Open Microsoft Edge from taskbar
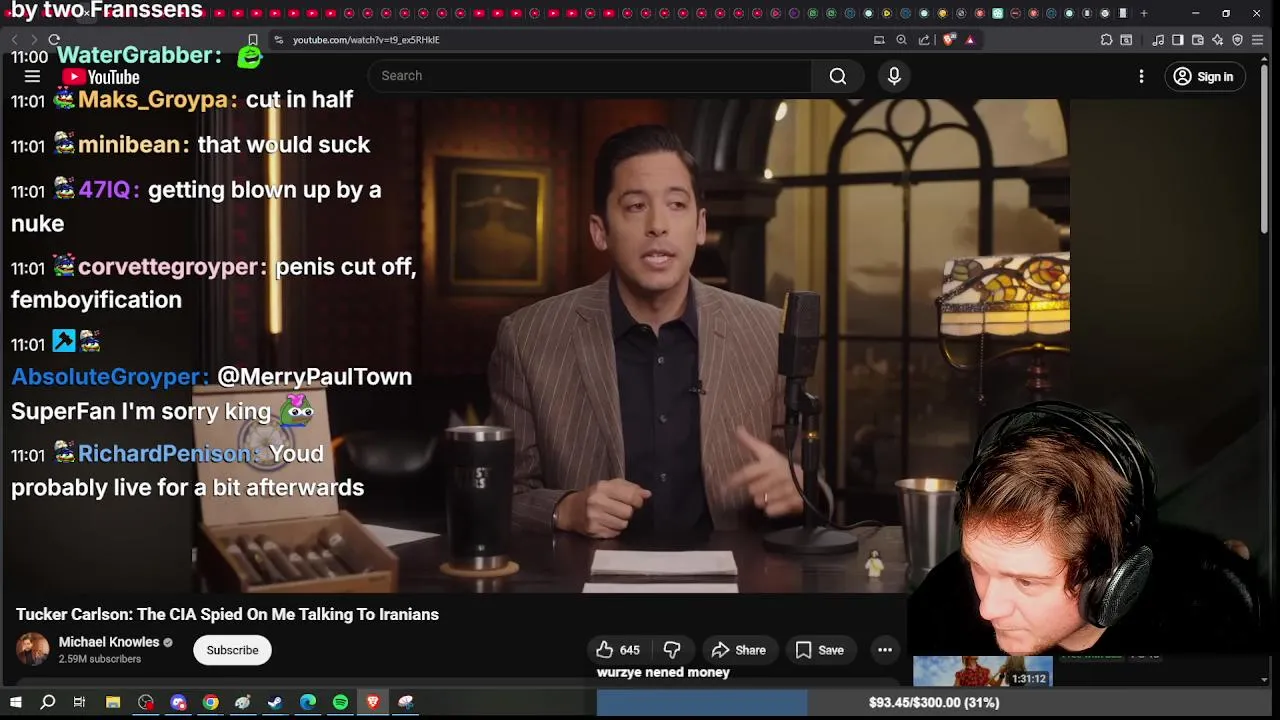This screenshot has height=720, width=1280. pos(308,703)
